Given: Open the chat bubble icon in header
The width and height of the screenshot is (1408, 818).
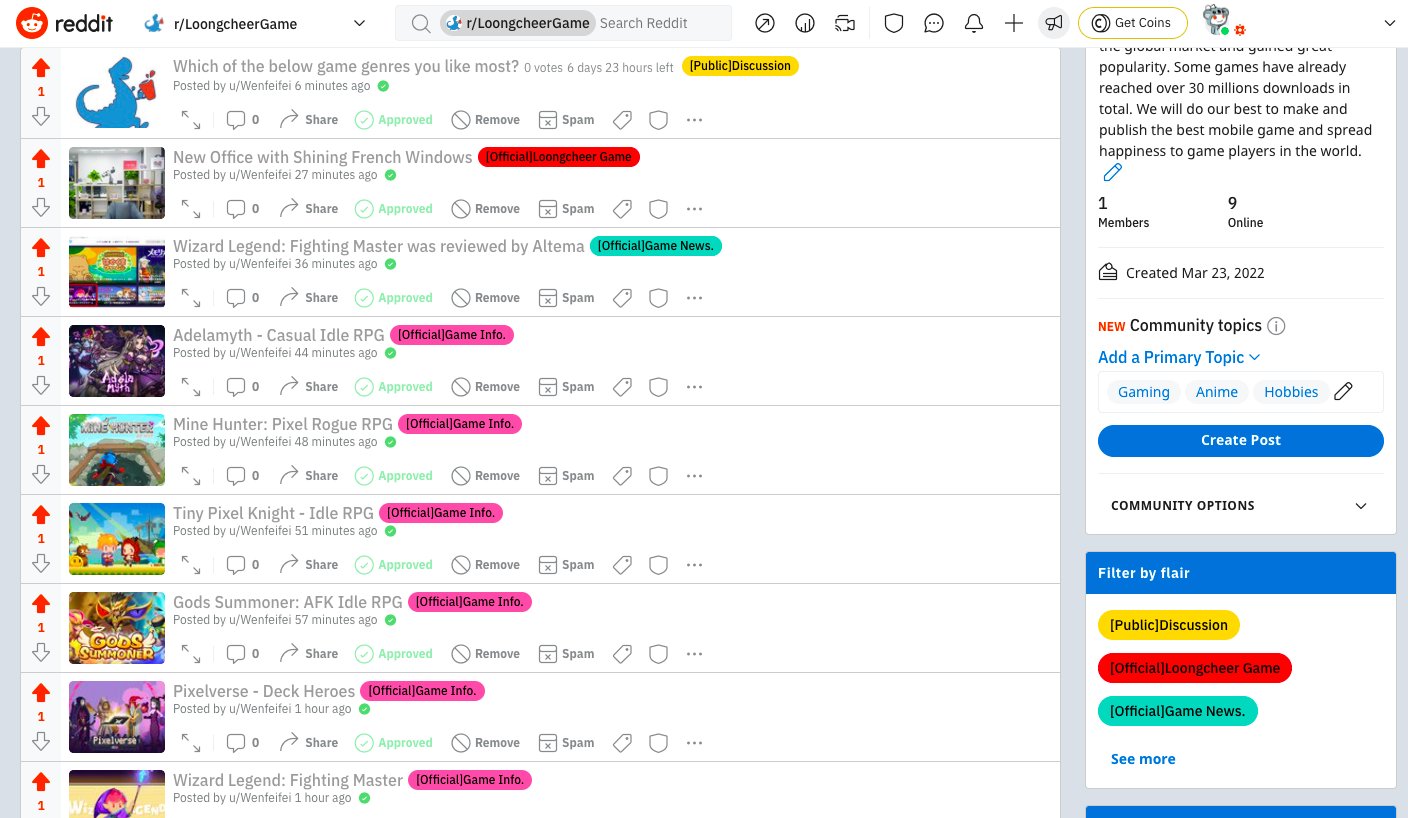Looking at the screenshot, I should coord(934,23).
